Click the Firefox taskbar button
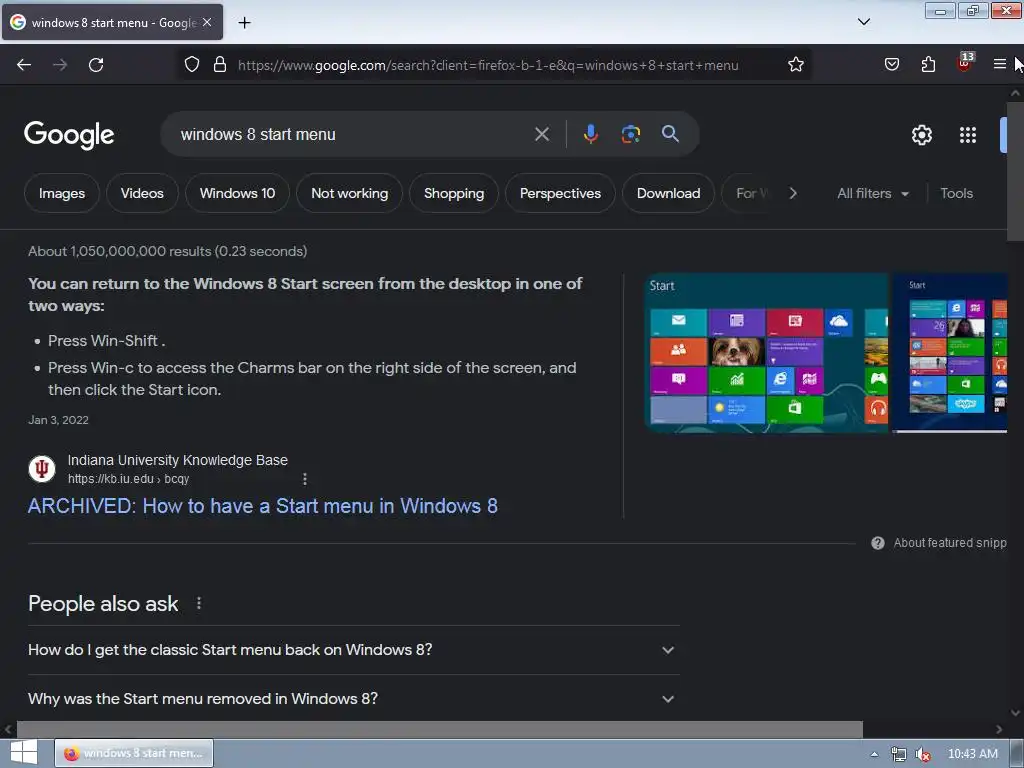This screenshot has height=768, width=1024. click(x=134, y=753)
